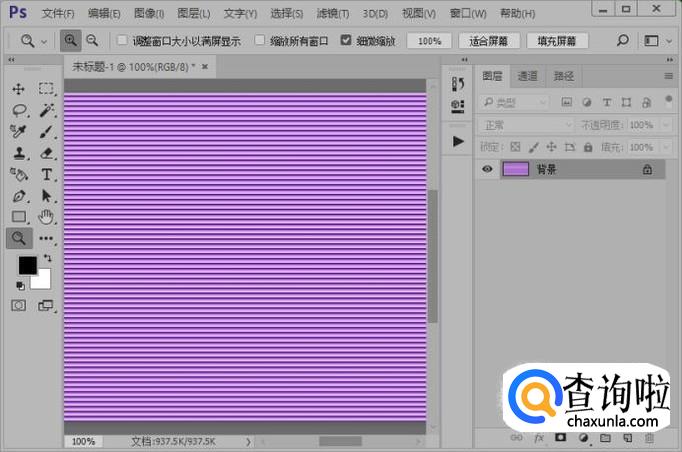The height and width of the screenshot is (452, 682).
Task: Select the Eraser tool
Action: coord(46,153)
